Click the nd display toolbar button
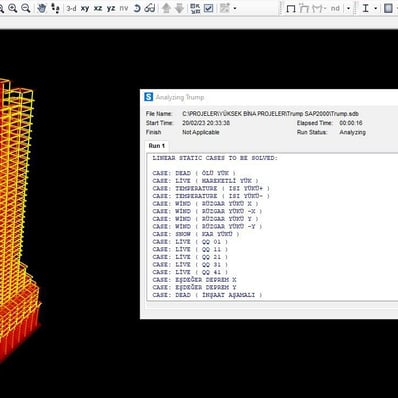 click(x=335, y=8)
